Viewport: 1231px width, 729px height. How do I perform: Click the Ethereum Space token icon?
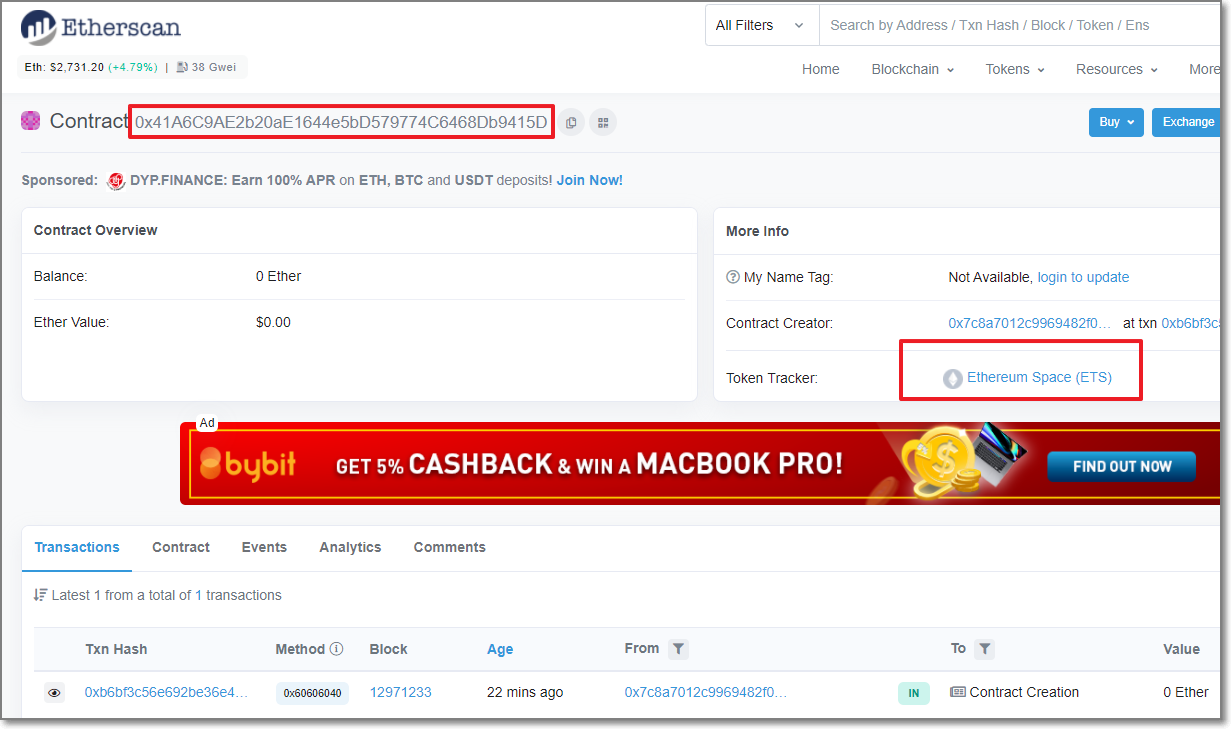[x=953, y=378]
